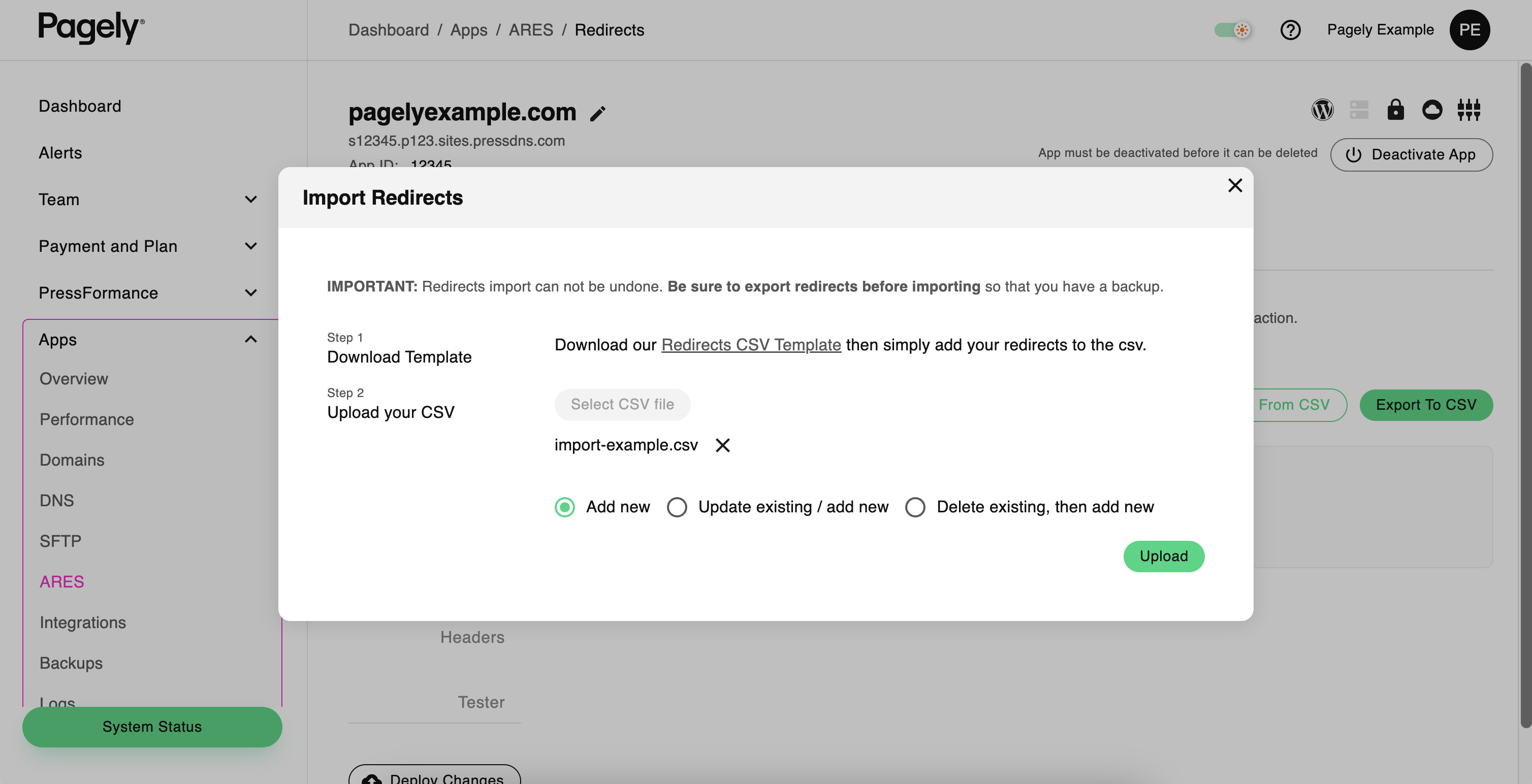Viewport: 1532px width, 784px height.
Task: Click Dashboard in the breadcrumb
Action: point(389,30)
